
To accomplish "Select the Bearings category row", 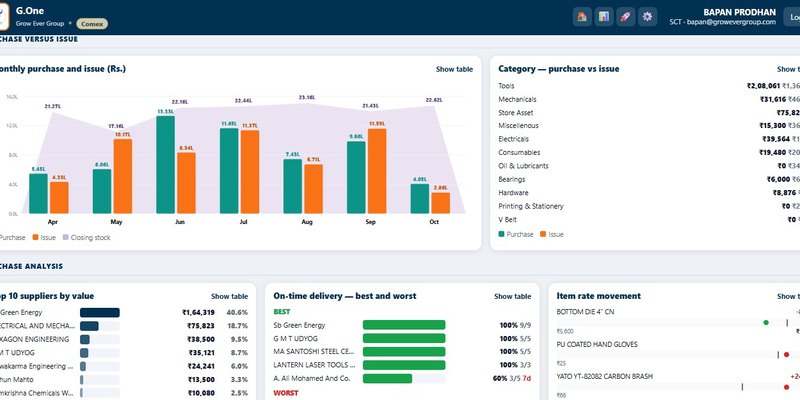I will pos(649,180).
